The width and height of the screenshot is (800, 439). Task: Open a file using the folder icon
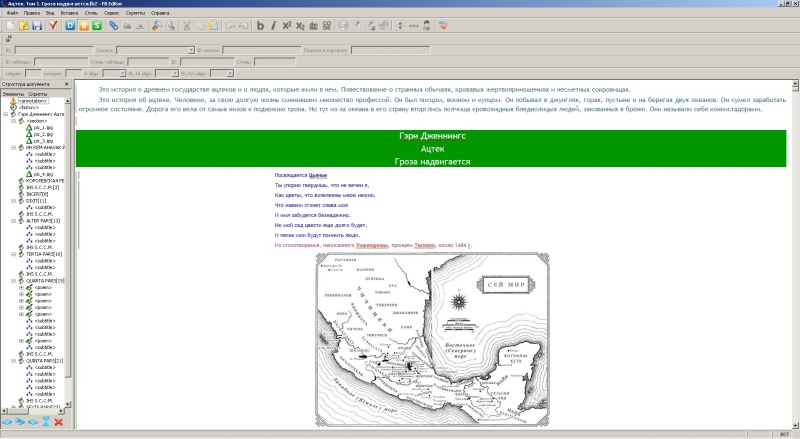point(23,26)
